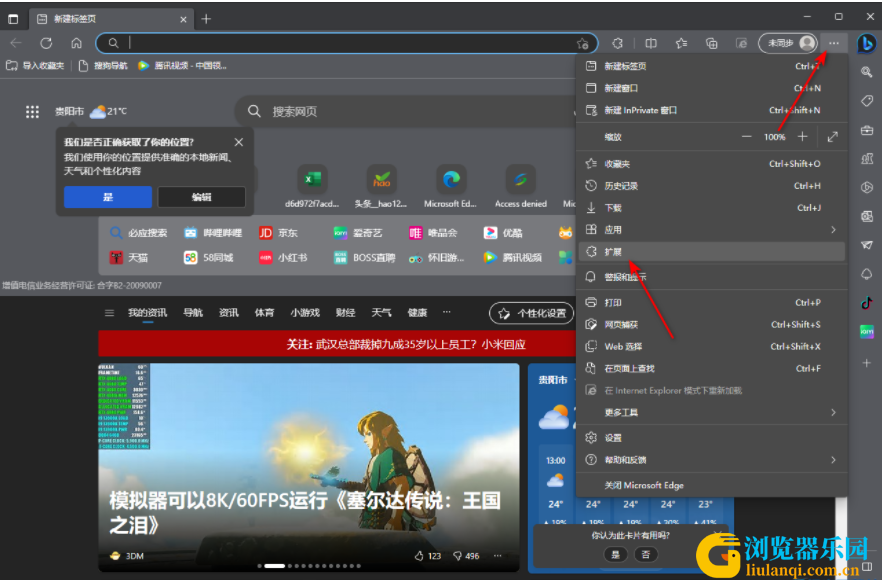The height and width of the screenshot is (580, 882).
Task: Go to the home page icon
Action: 76,43
